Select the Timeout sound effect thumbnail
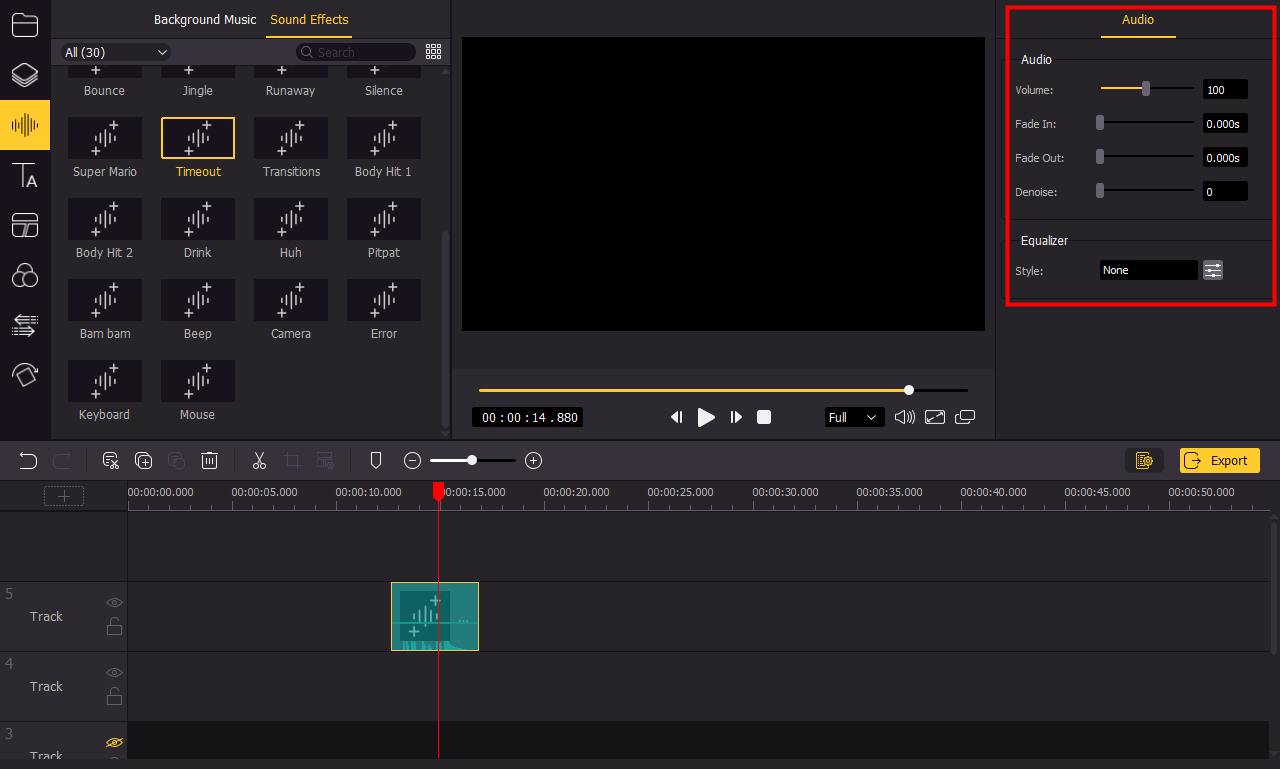This screenshot has width=1280, height=769. pos(198,138)
